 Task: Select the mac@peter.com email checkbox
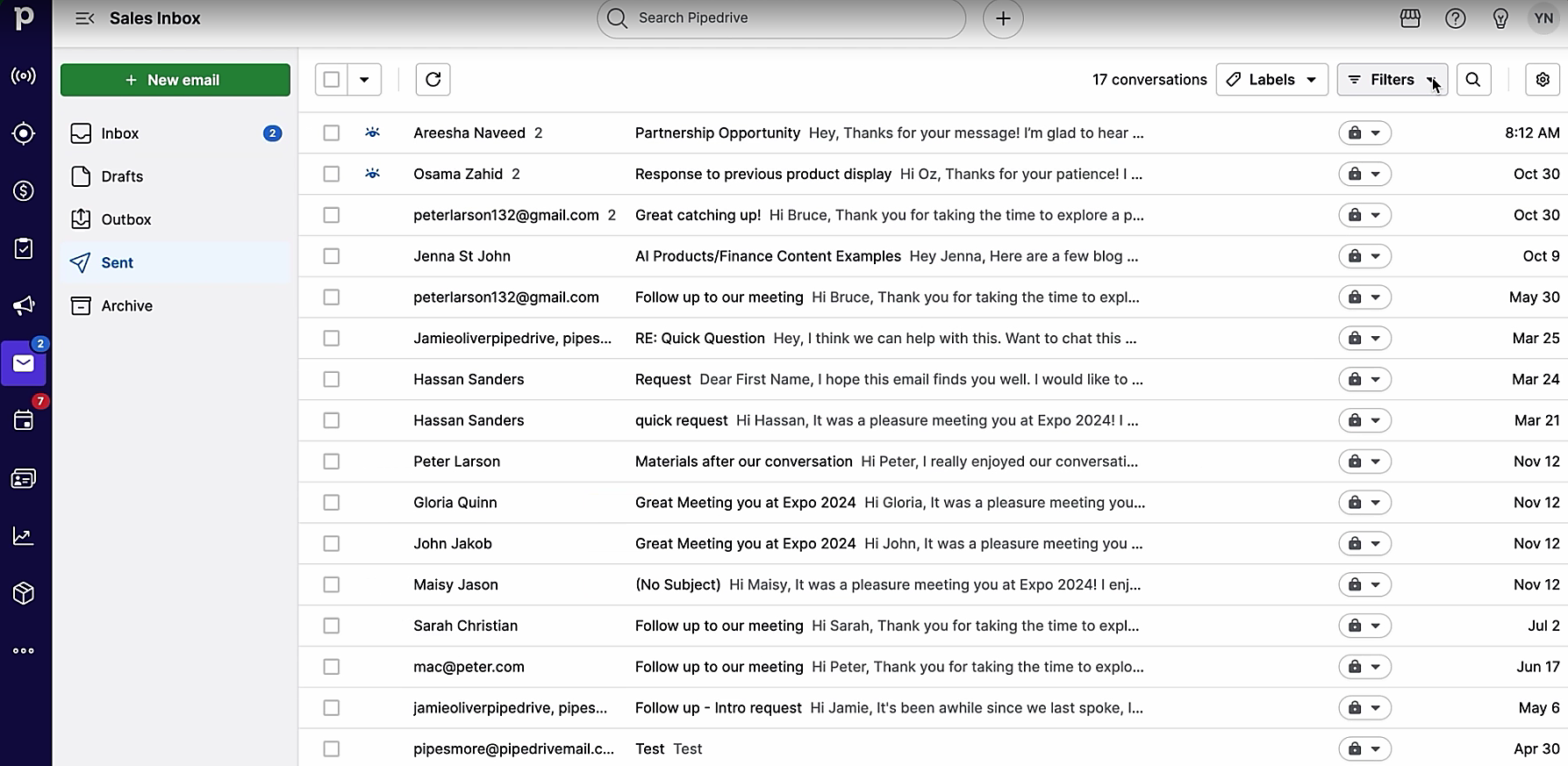pyautogui.click(x=331, y=667)
